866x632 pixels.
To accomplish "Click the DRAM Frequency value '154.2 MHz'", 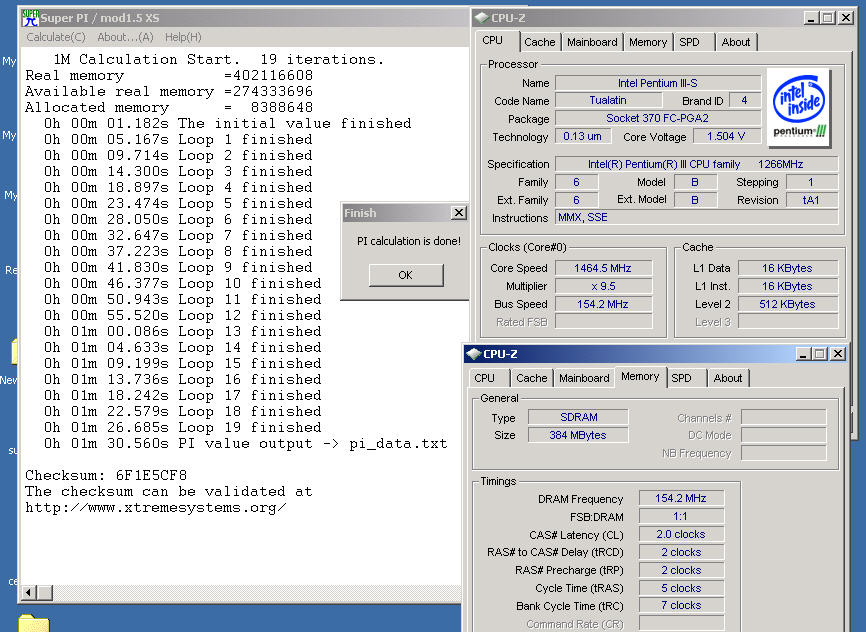I will (681, 498).
